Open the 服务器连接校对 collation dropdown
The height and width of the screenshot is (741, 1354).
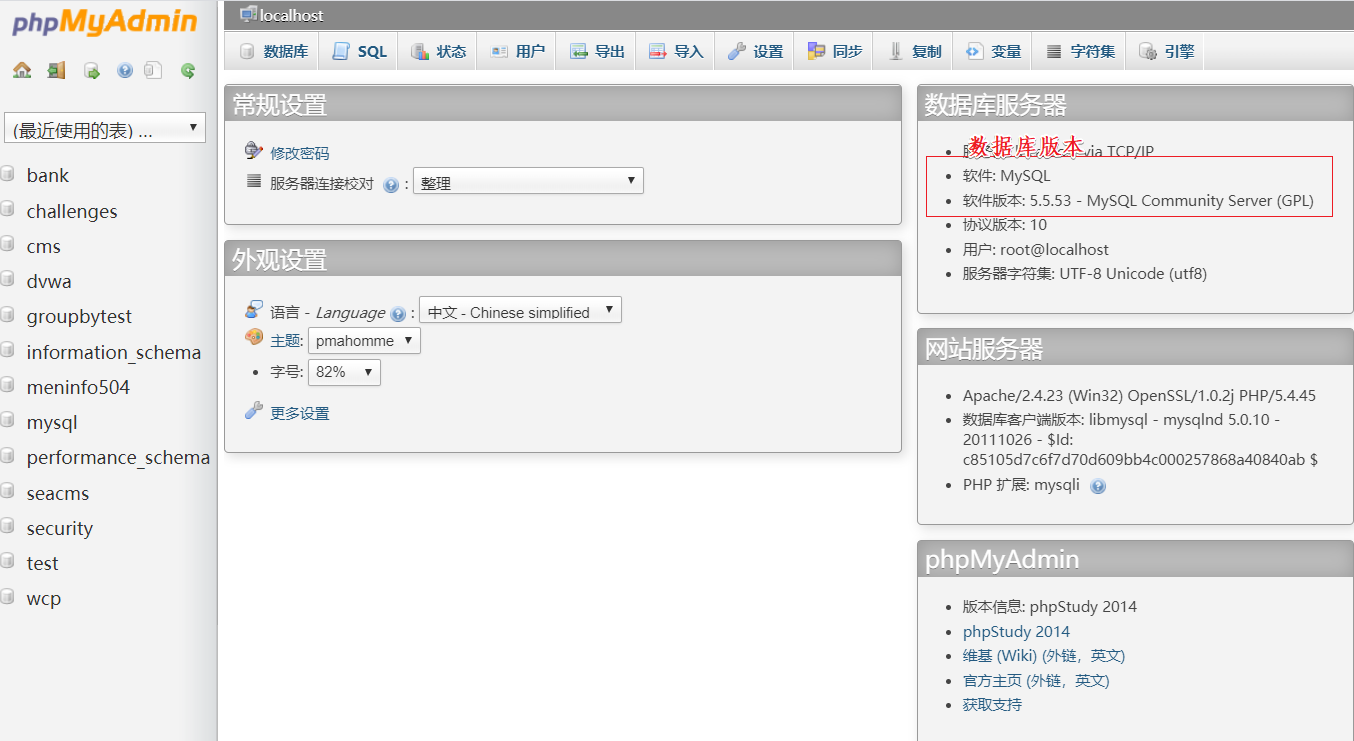[528, 181]
